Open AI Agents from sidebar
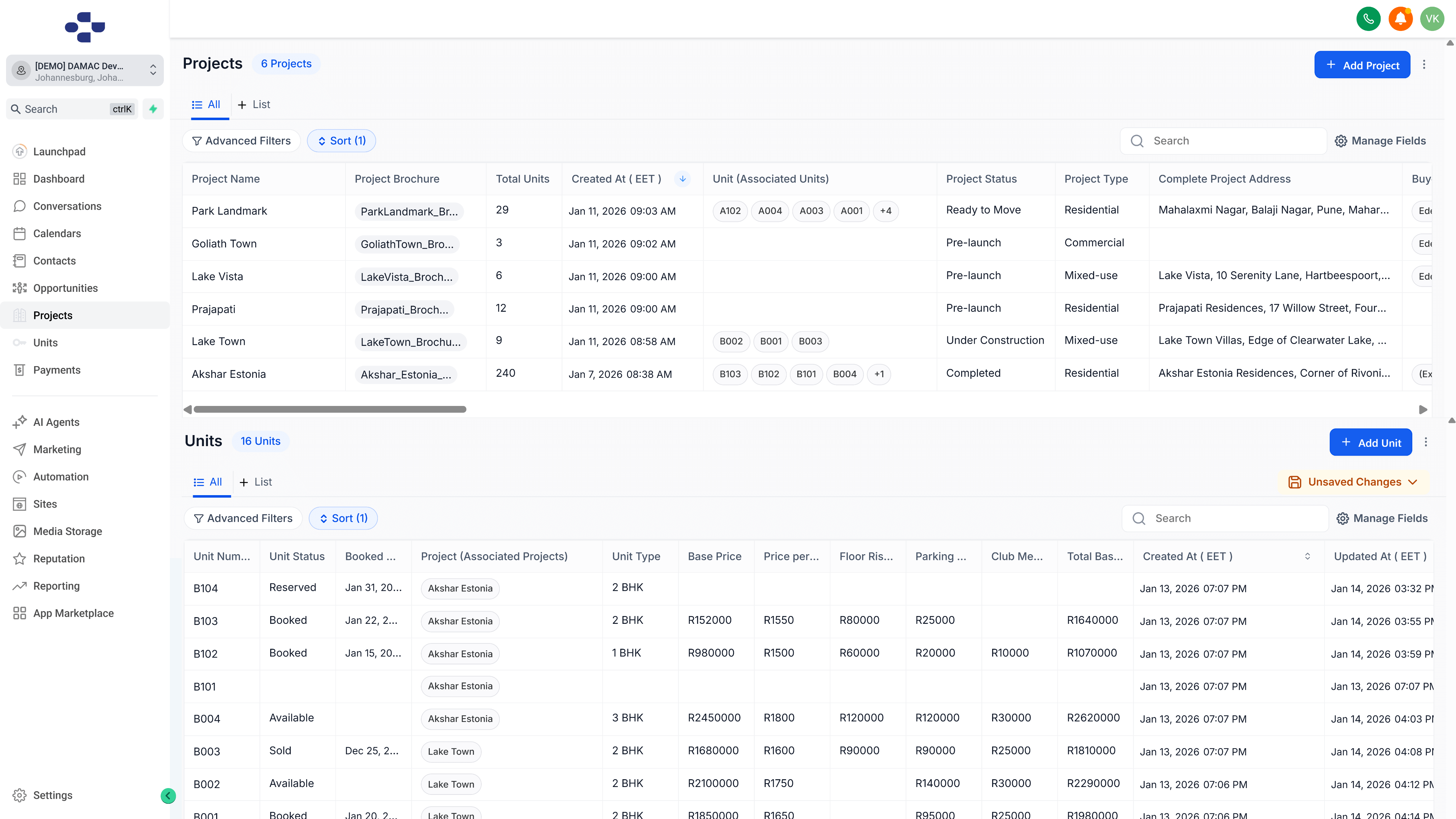The image size is (1456, 819). click(x=56, y=422)
